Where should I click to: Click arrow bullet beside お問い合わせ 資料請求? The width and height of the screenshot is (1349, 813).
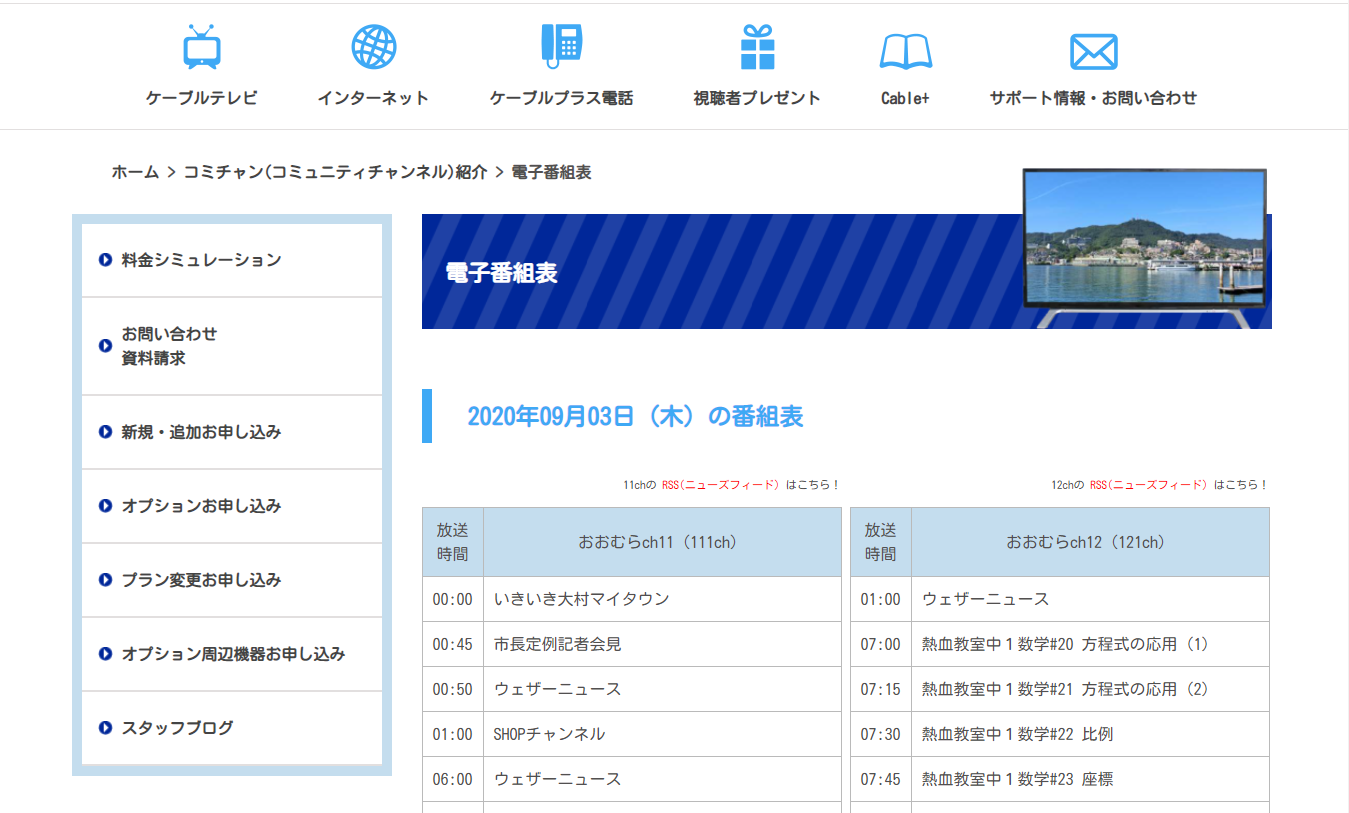[x=105, y=346]
